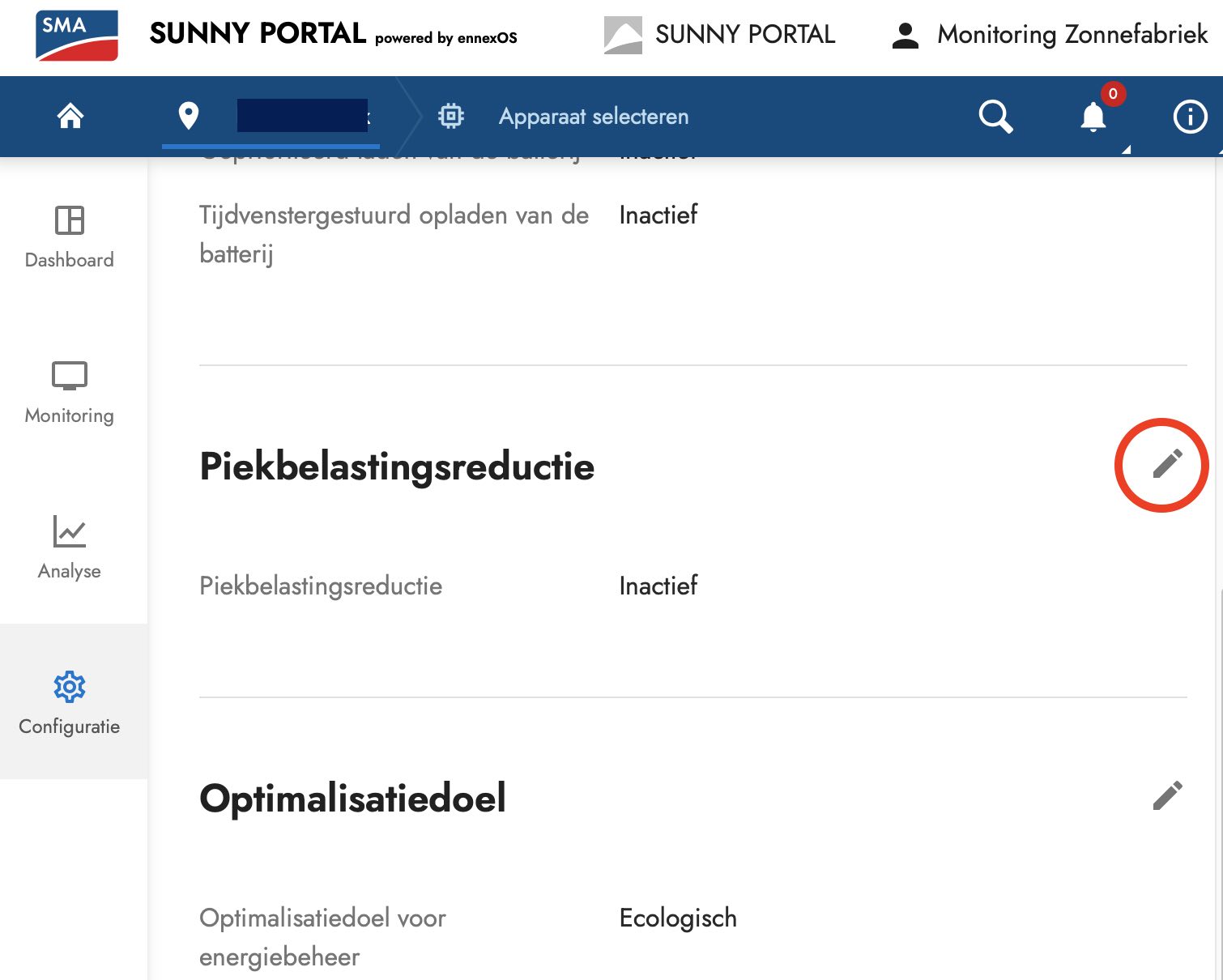1223x980 pixels.
Task: Click the Sunny Portal plant thumbnail image
Action: 624,34
